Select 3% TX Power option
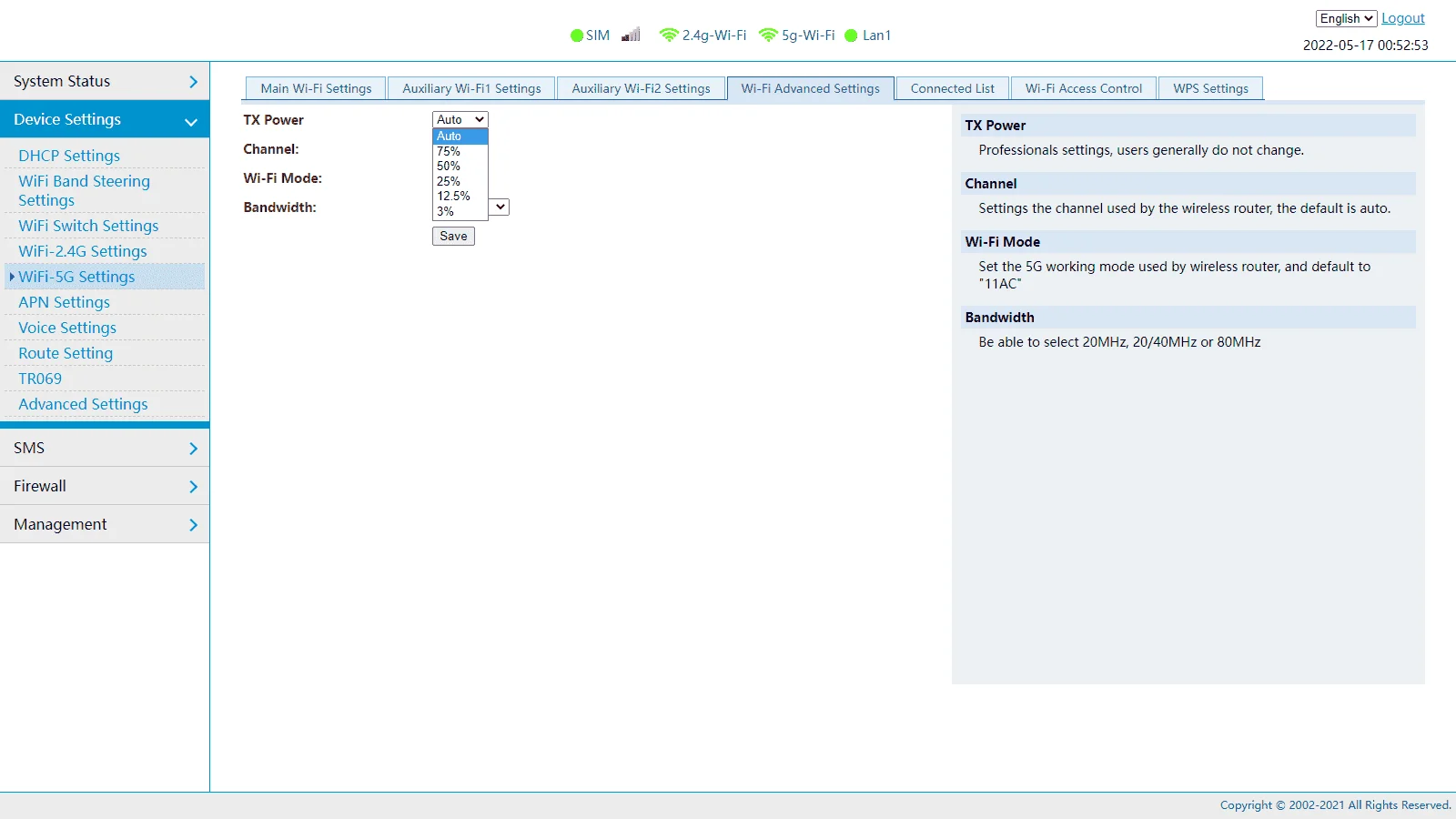1456x819 pixels. click(x=460, y=211)
